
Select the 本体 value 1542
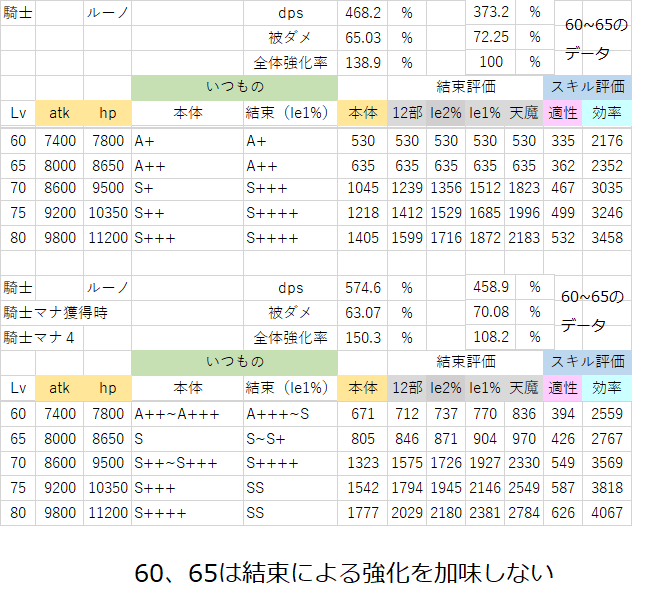[363, 488]
